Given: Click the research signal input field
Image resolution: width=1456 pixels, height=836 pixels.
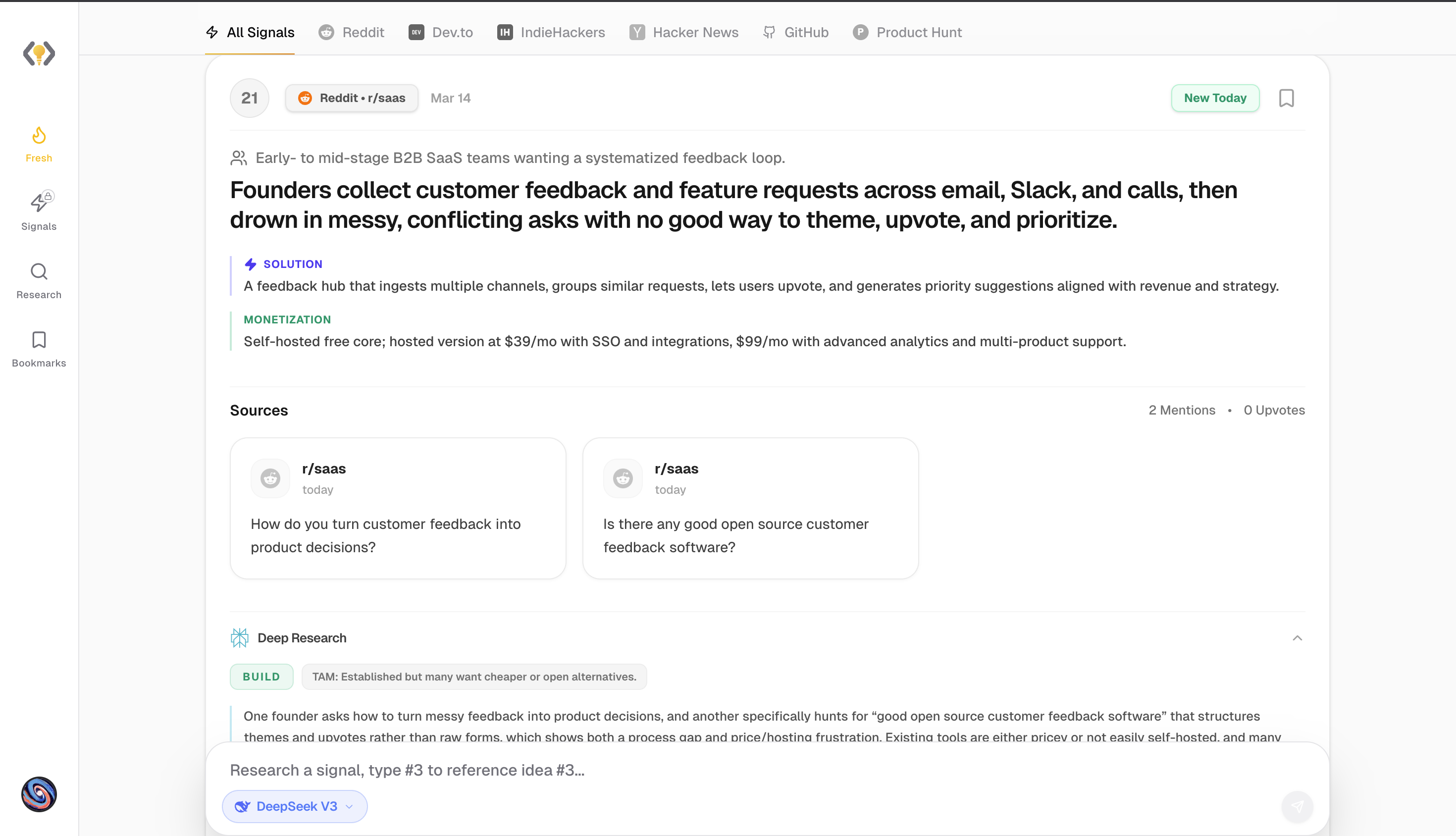Looking at the screenshot, I should [517, 770].
